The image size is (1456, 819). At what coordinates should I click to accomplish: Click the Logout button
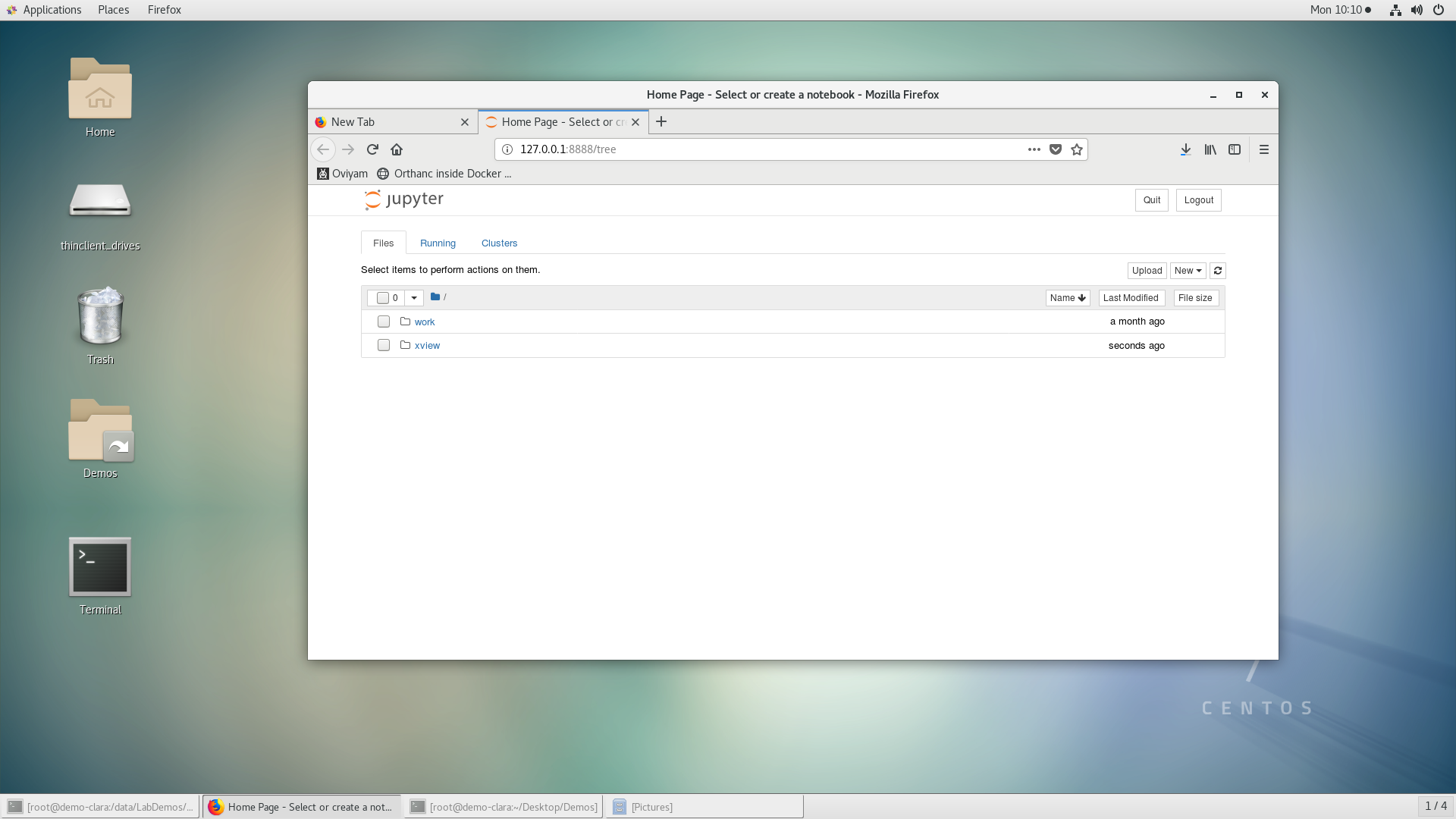1198,199
